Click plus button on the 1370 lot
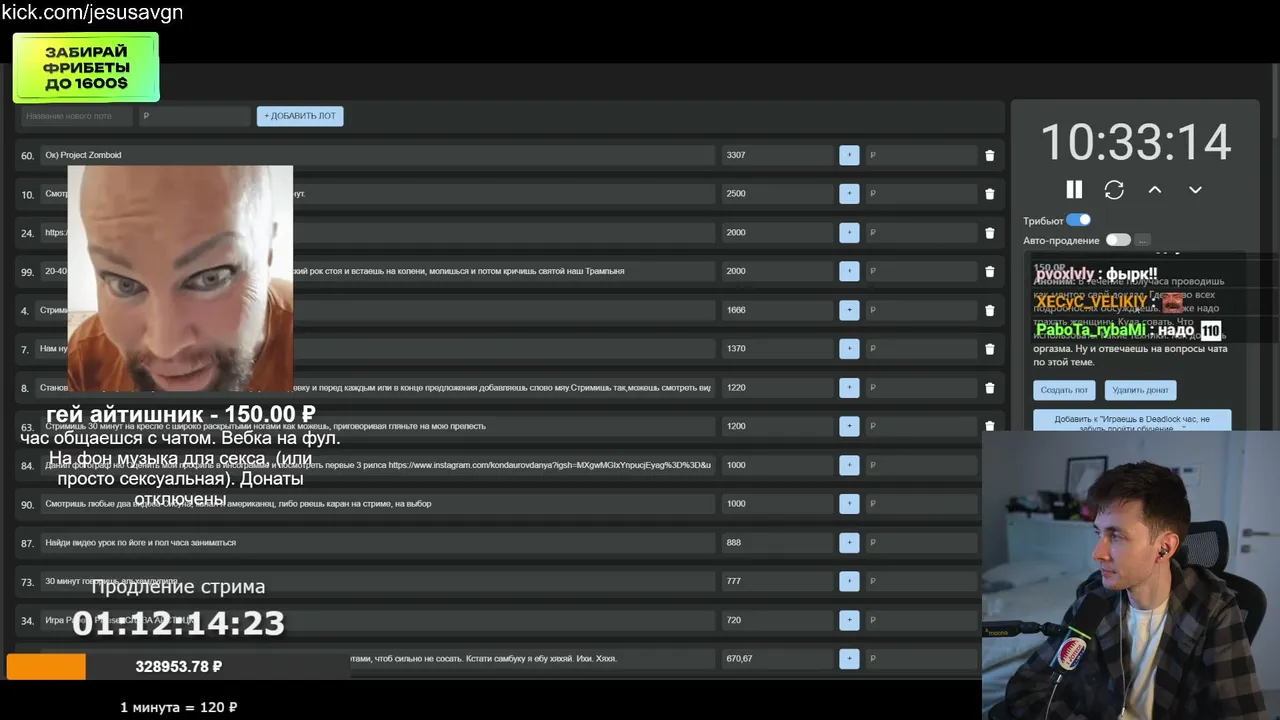 point(849,349)
